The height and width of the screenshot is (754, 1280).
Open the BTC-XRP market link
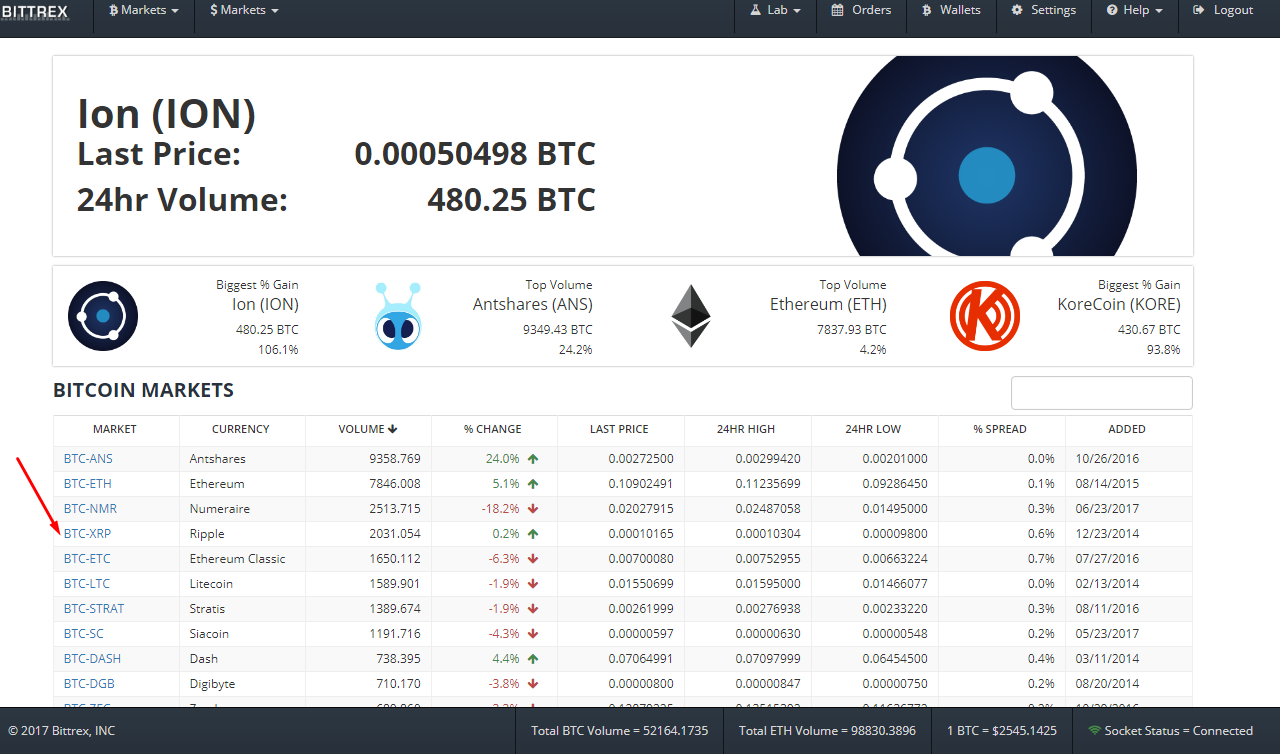point(88,534)
